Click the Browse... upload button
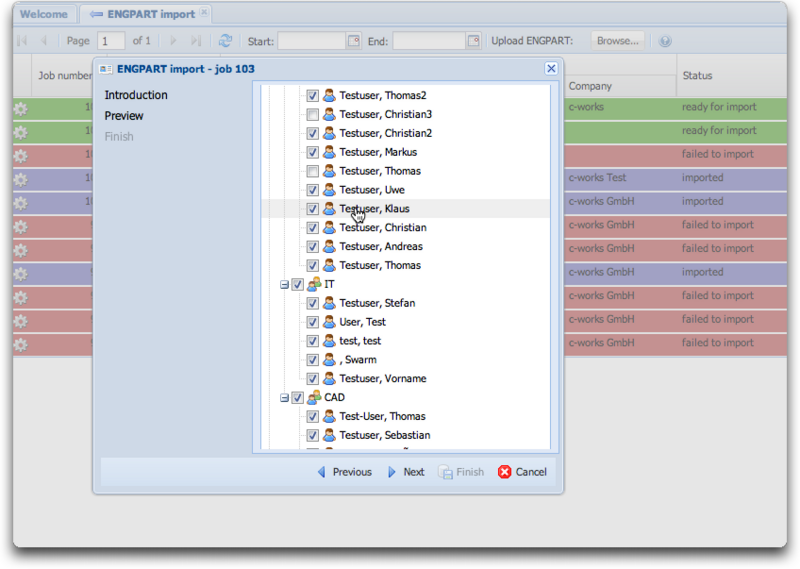 pyautogui.click(x=617, y=41)
